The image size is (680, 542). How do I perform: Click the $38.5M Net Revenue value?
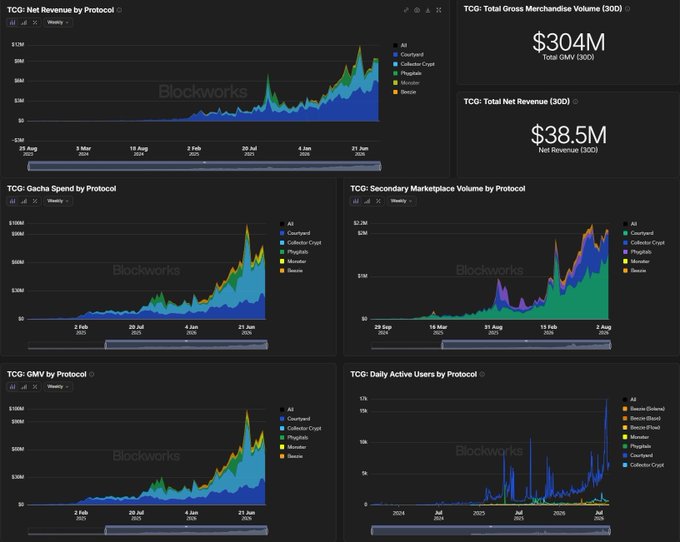(x=569, y=135)
